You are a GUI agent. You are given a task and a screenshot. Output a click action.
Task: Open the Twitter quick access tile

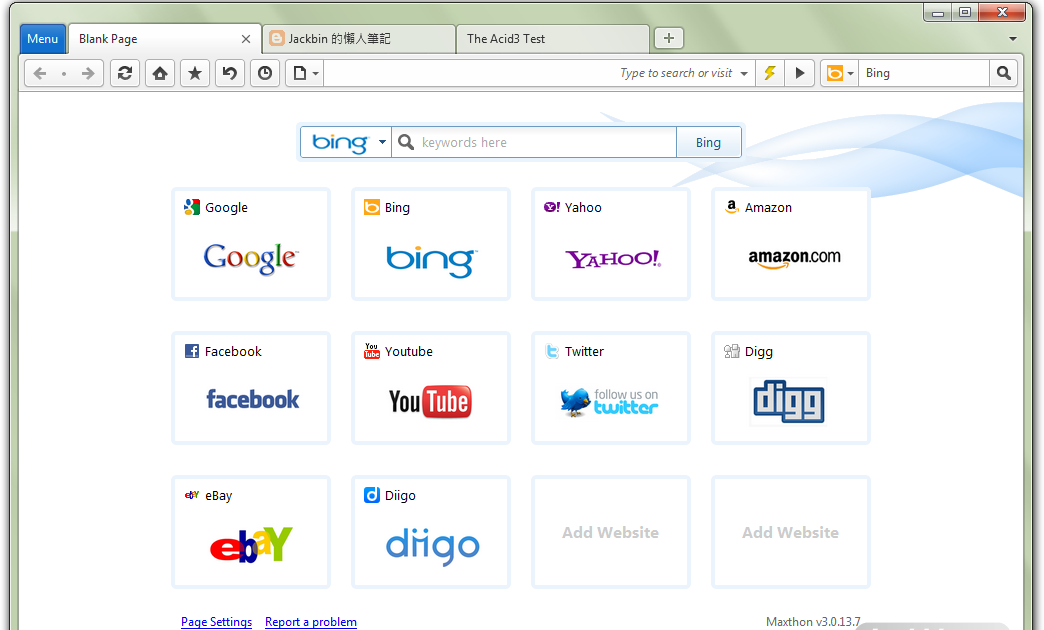611,388
